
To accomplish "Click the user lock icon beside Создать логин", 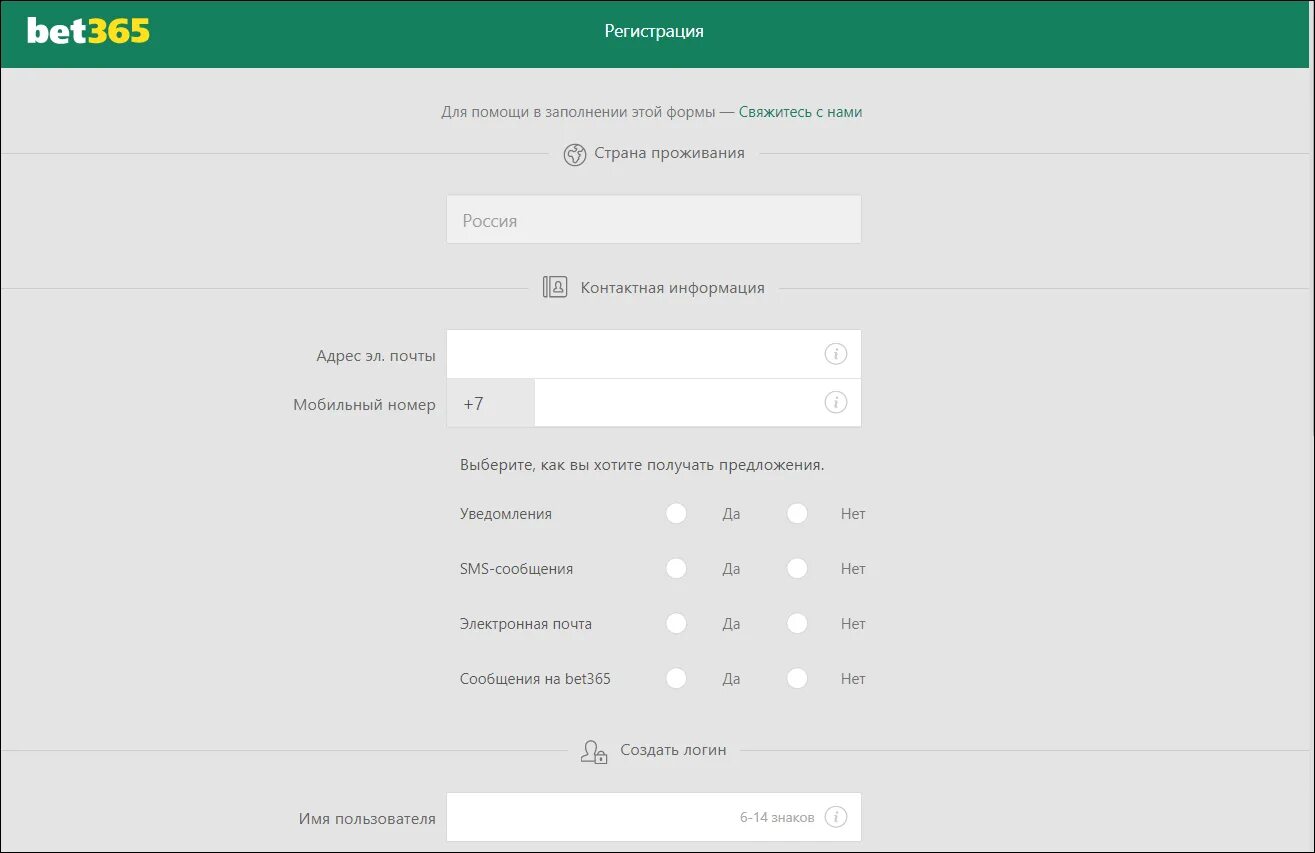I will [x=594, y=751].
